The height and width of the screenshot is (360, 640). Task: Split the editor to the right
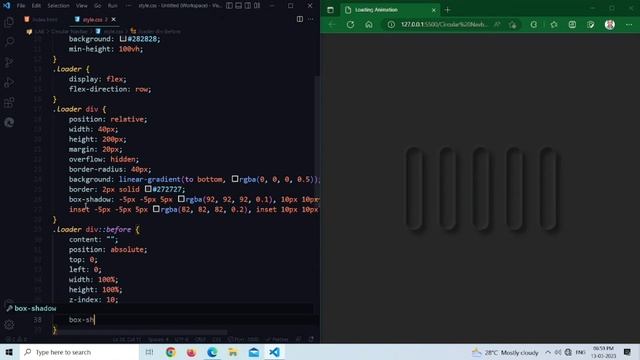tap(300, 19)
